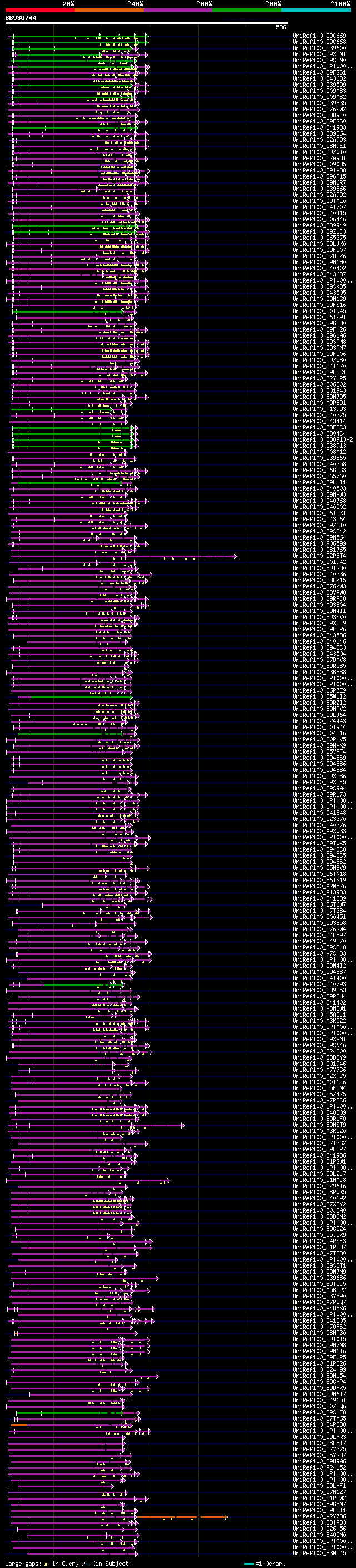Select the UniRef100_B9IKD0 label
Screen dimensions: 356x1568
tap(319, 568)
